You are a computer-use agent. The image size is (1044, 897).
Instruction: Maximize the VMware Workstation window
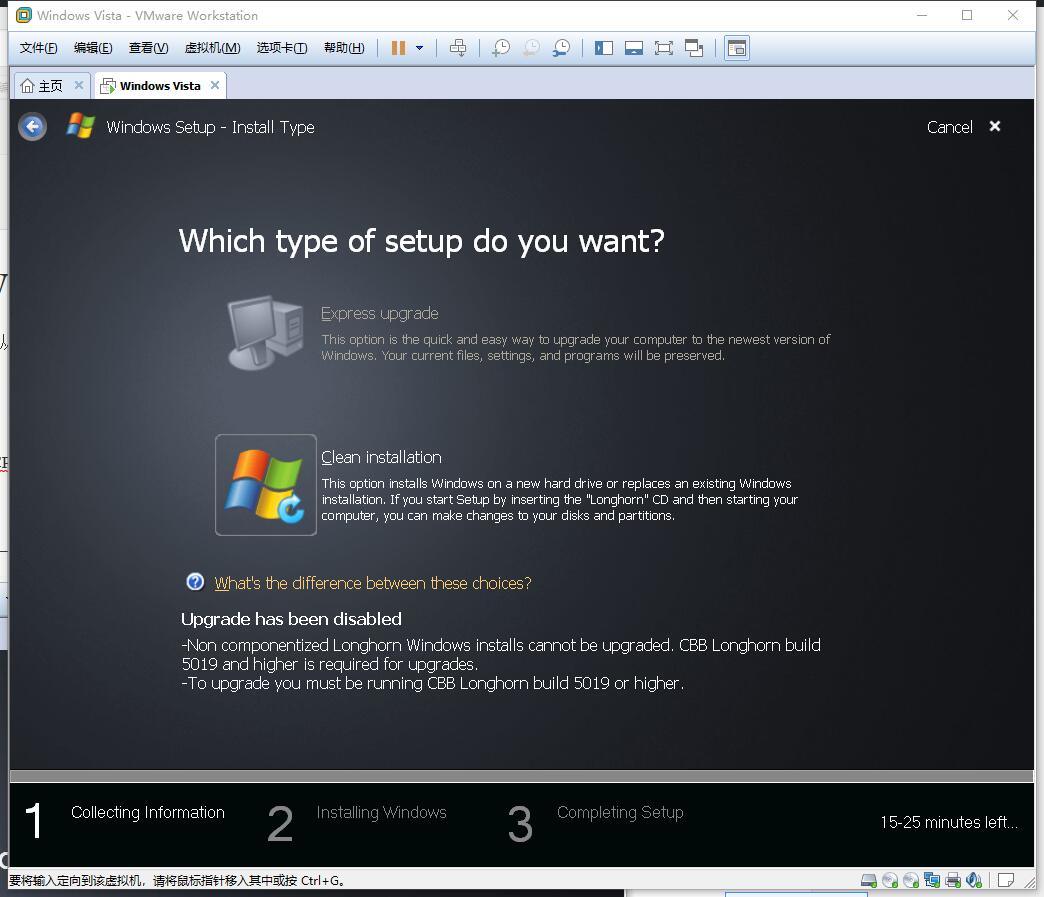point(967,15)
